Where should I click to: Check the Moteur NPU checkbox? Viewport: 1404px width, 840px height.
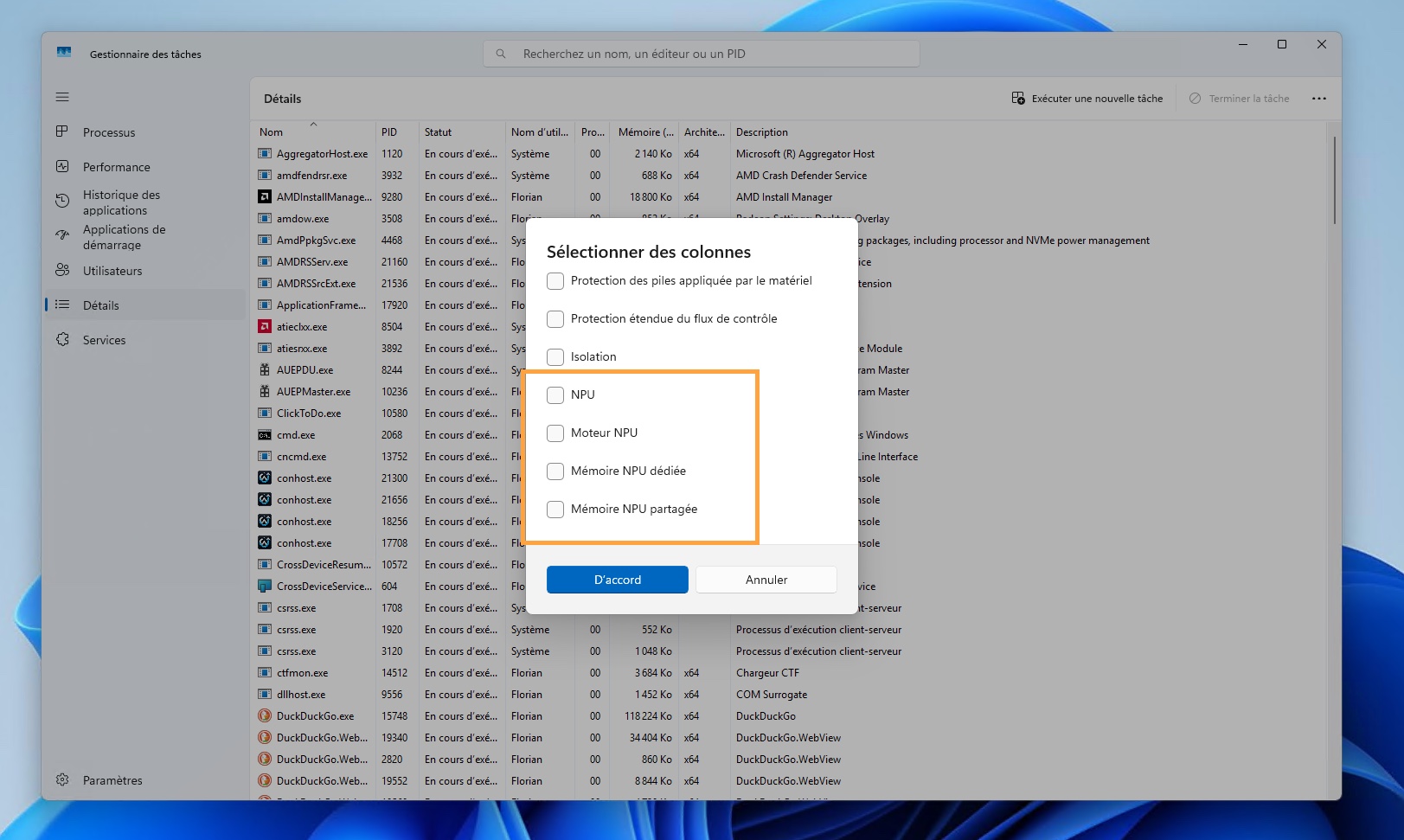[x=555, y=433]
